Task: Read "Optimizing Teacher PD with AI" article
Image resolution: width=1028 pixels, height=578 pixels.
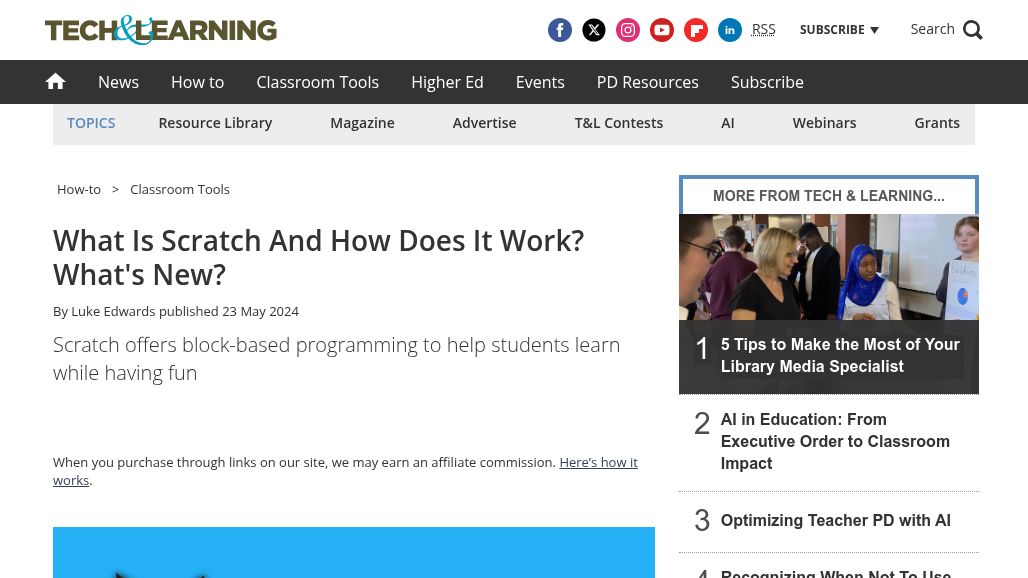Action: (835, 520)
